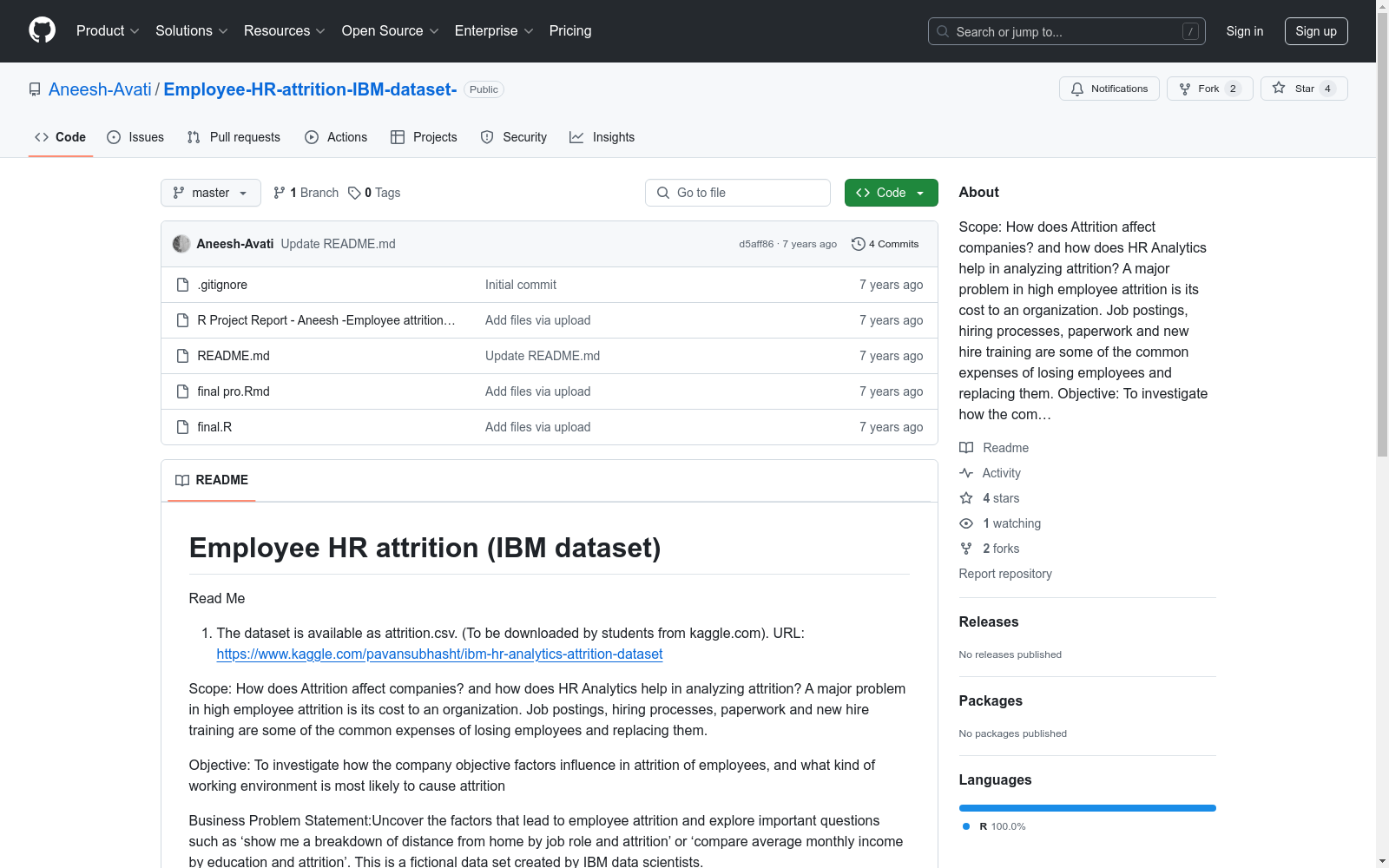This screenshot has width=1389, height=868.
Task: Click the Sign in link
Action: pos(1244,31)
